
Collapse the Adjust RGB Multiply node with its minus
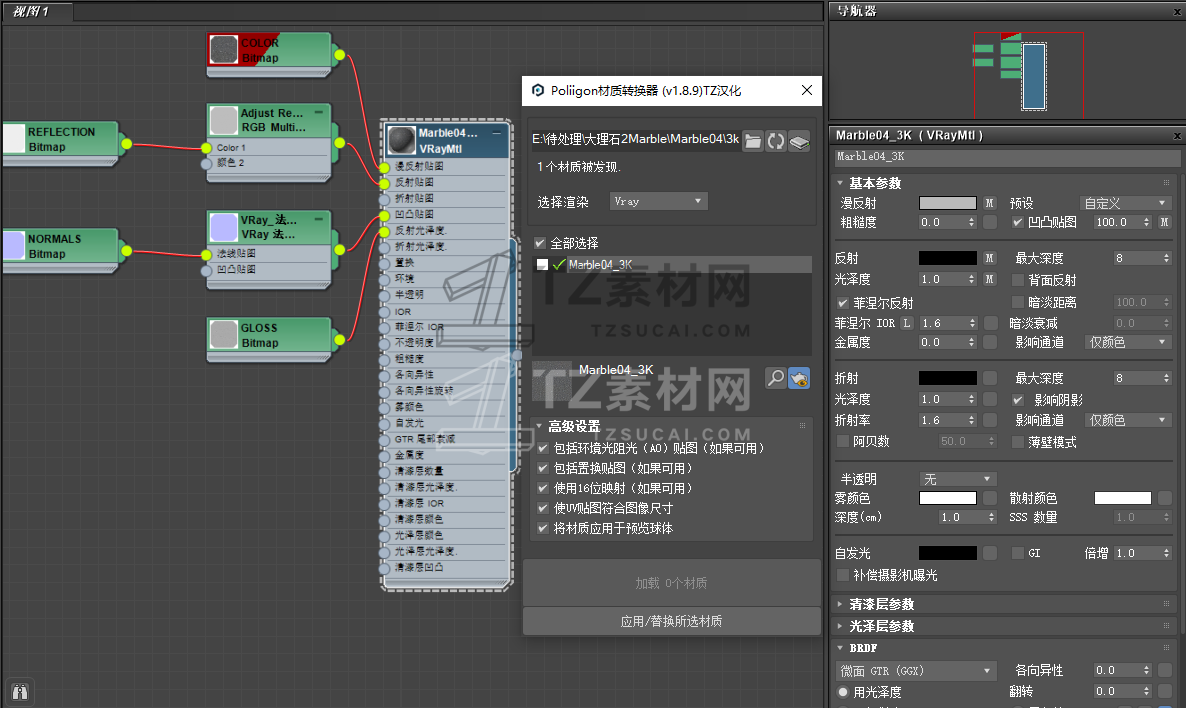[x=319, y=113]
